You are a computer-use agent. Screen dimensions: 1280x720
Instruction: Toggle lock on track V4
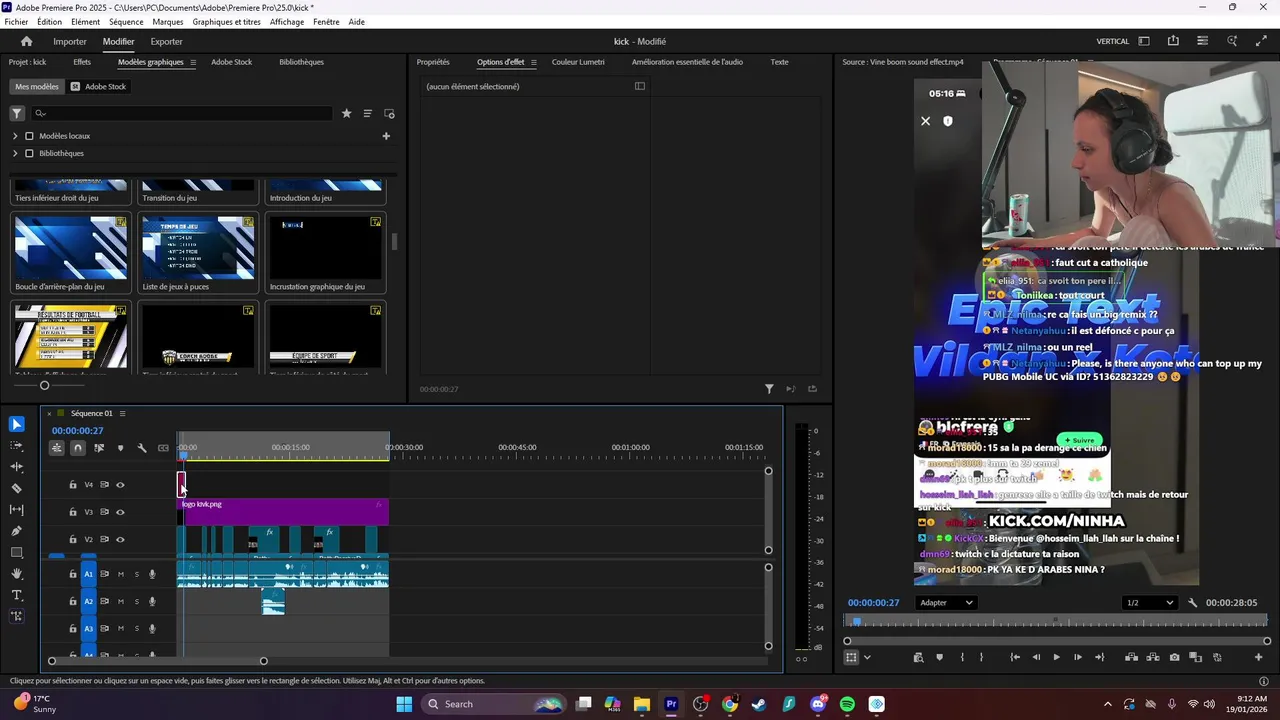[73, 485]
